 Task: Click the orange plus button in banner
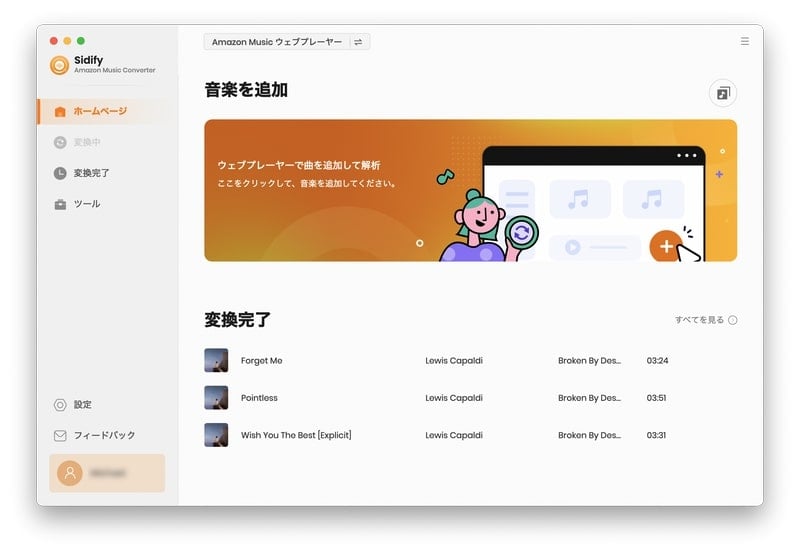click(x=666, y=246)
